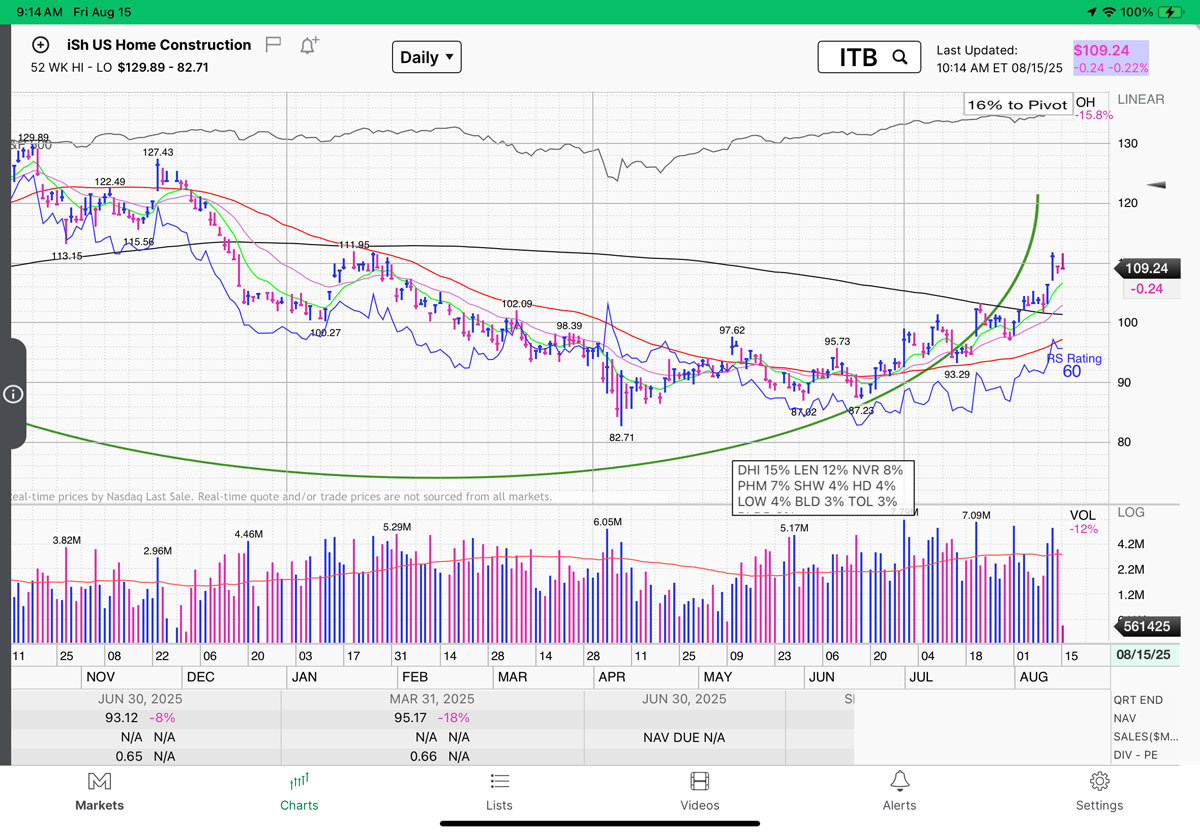Tap the 7.09M volume peak label
Viewport: 1200px width, 834px height.
pyautogui.click(x=976, y=515)
